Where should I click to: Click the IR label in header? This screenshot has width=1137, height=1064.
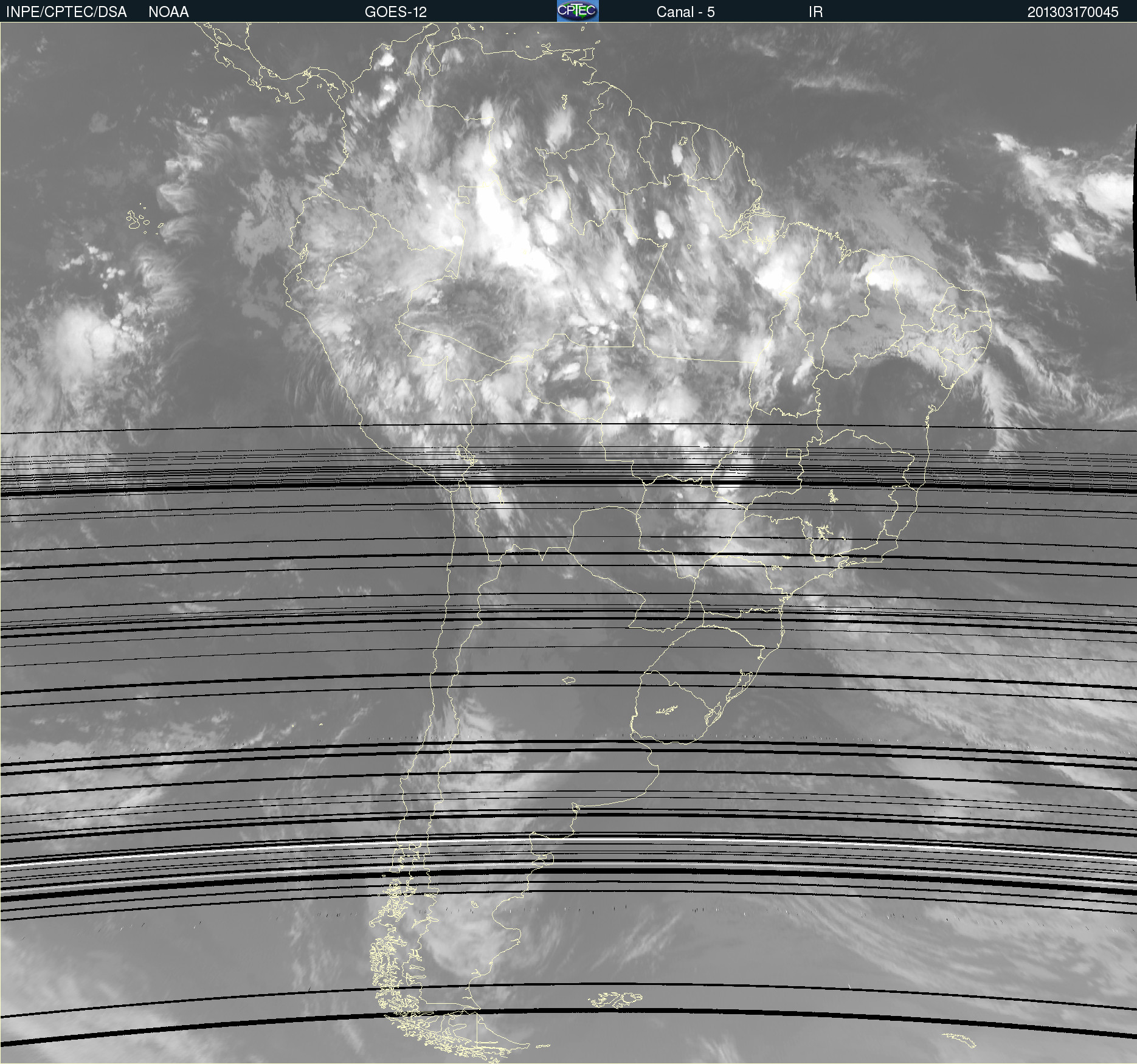815,12
